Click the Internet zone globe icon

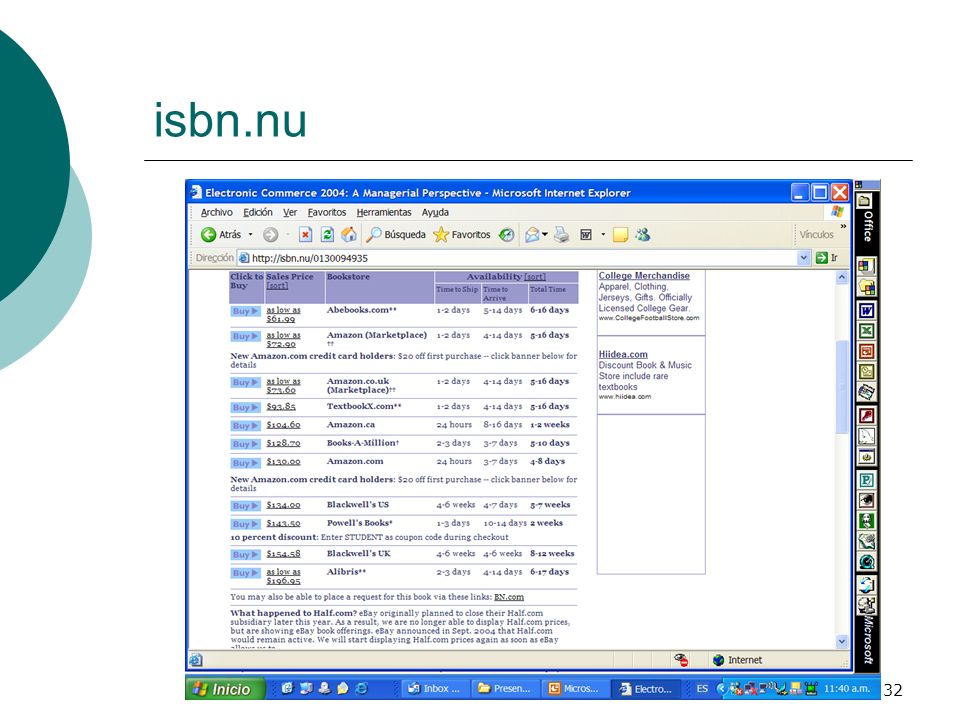[719, 659]
